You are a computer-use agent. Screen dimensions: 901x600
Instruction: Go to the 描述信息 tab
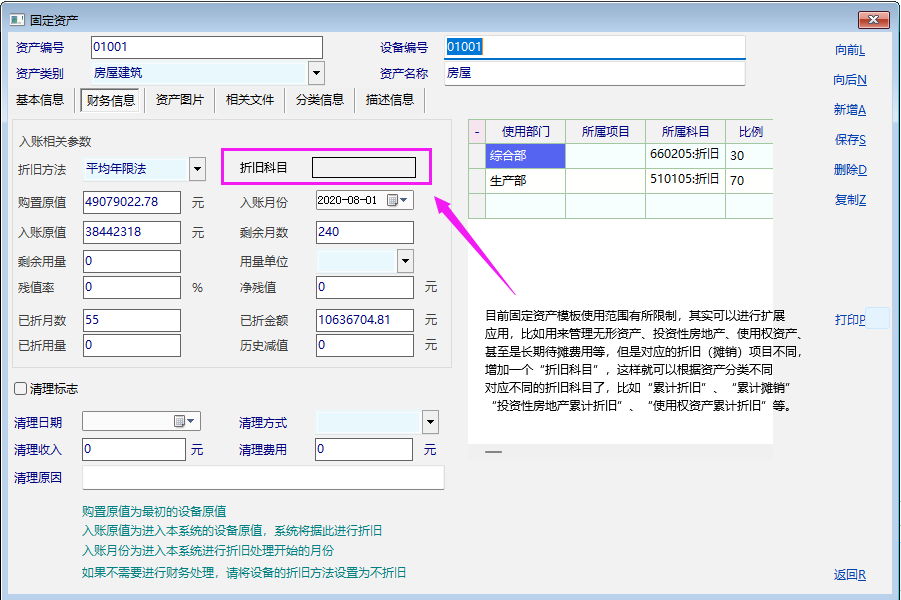coord(390,100)
